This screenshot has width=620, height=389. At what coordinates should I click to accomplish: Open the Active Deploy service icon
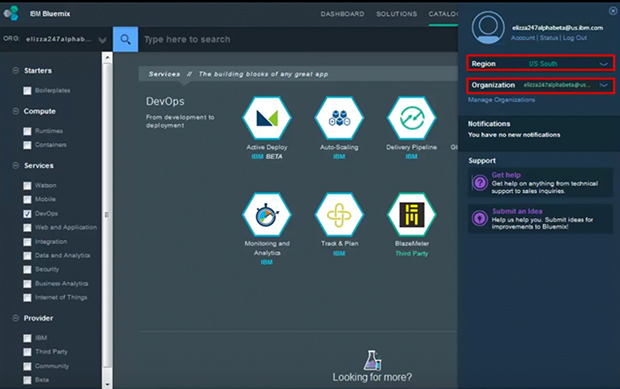[267, 118]
